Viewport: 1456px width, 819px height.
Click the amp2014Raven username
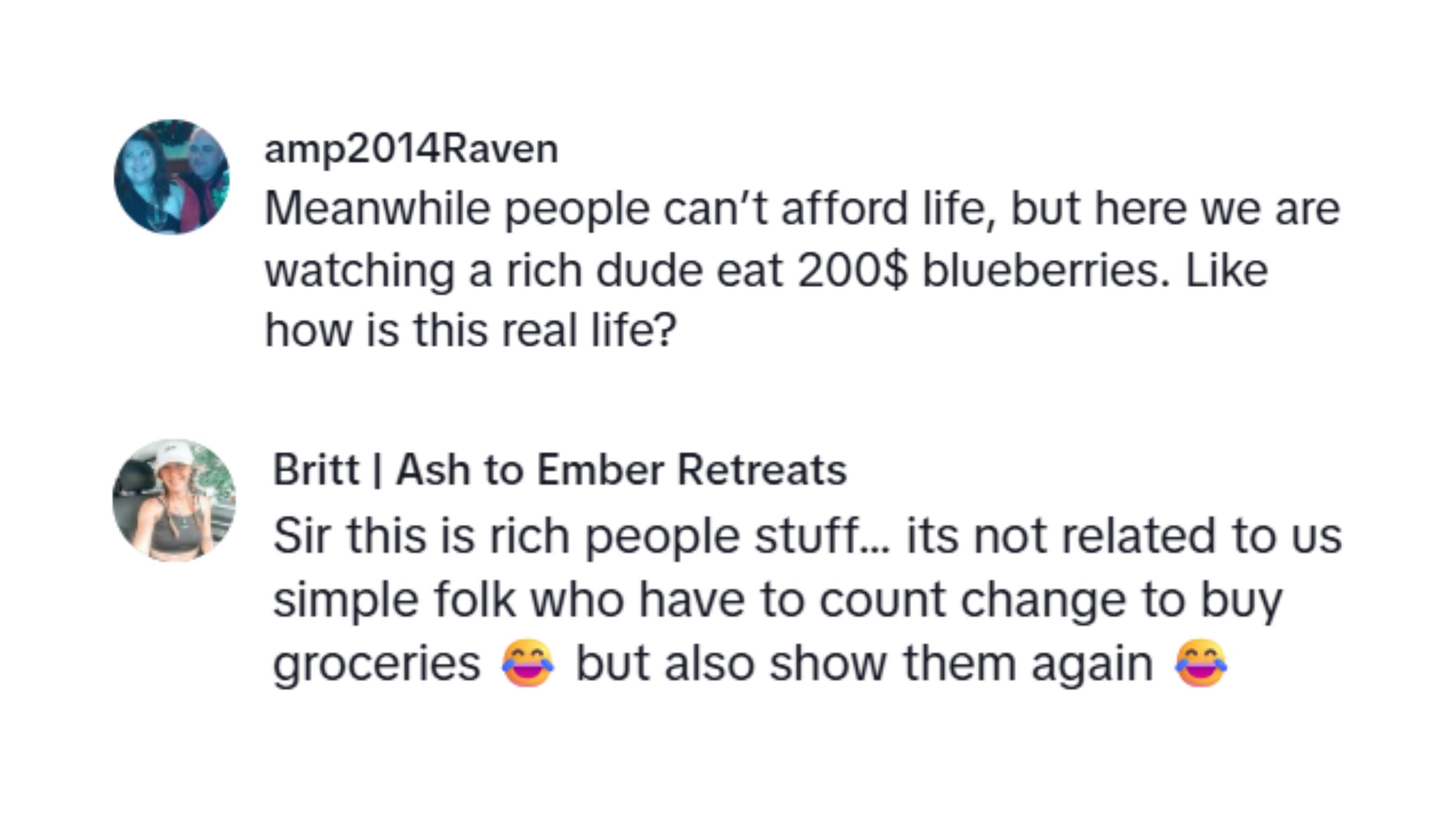[411, 149]
